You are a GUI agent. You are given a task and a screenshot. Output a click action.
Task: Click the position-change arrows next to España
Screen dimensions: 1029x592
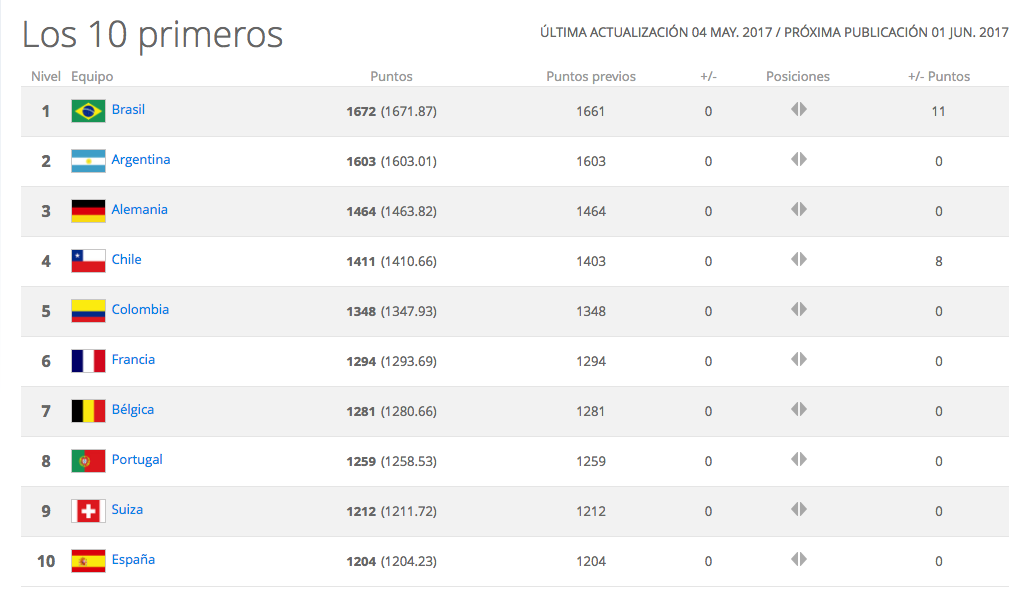(798, 559)
